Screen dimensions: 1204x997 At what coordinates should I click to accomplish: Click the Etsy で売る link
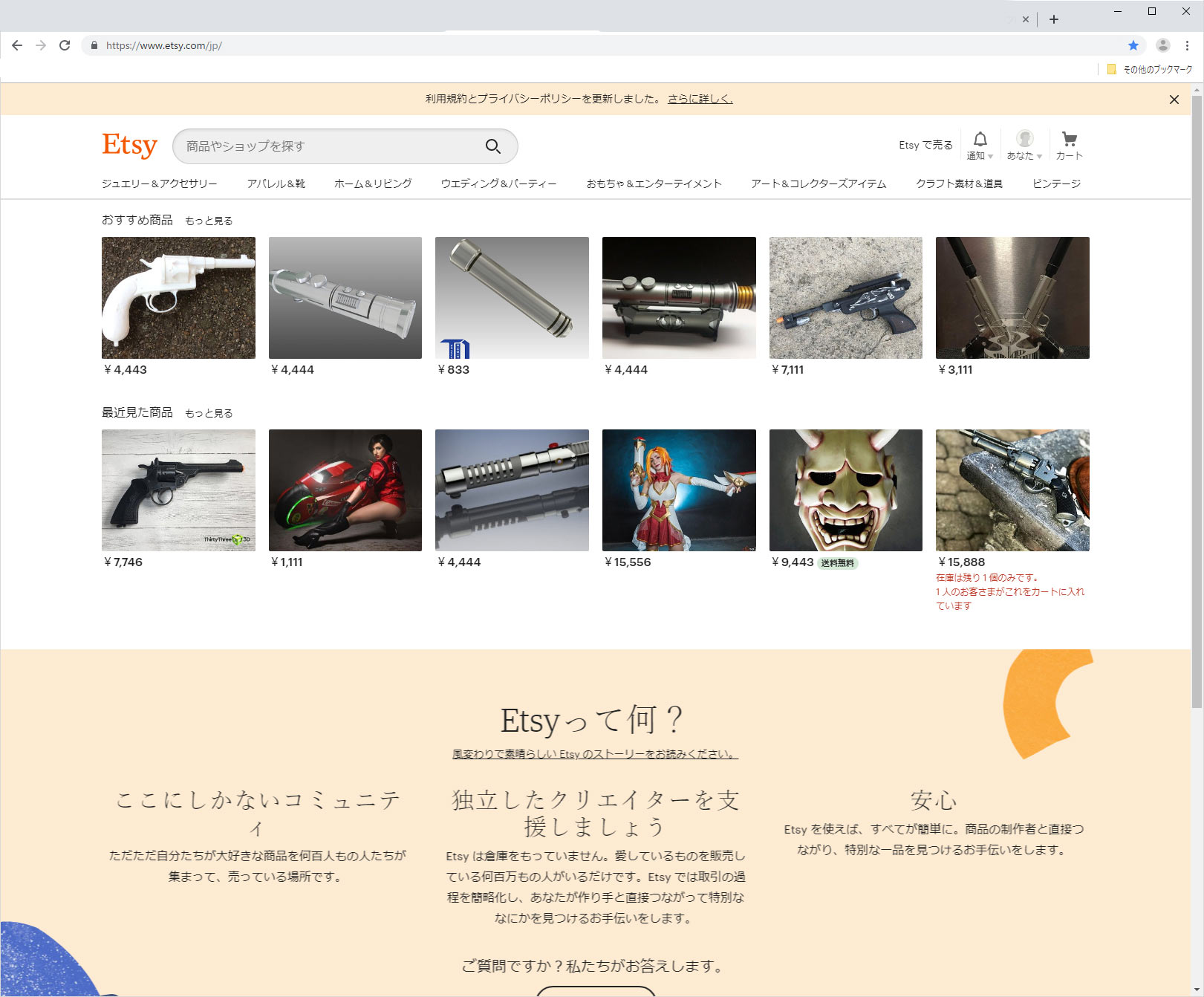(x=925, y=145)
